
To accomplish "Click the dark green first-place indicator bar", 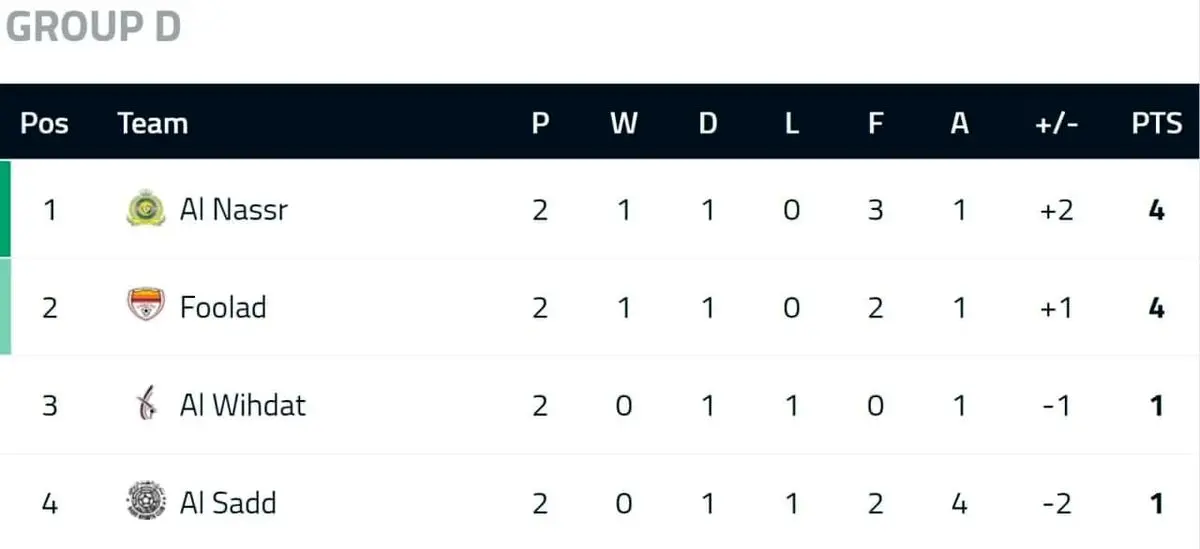I will [x=5, y=208].
